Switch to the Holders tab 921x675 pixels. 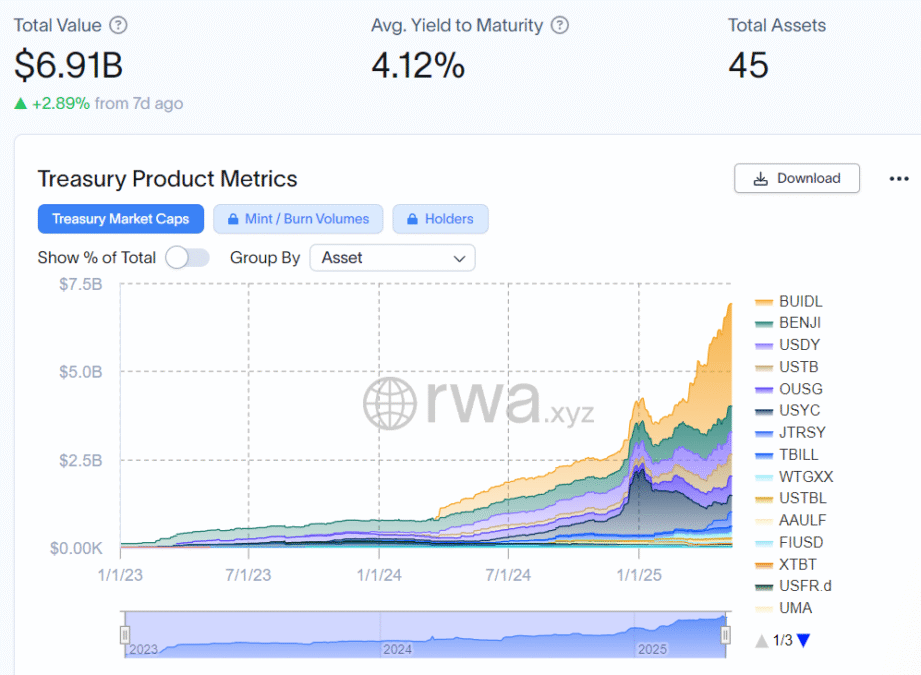click(x=441, y=219)
